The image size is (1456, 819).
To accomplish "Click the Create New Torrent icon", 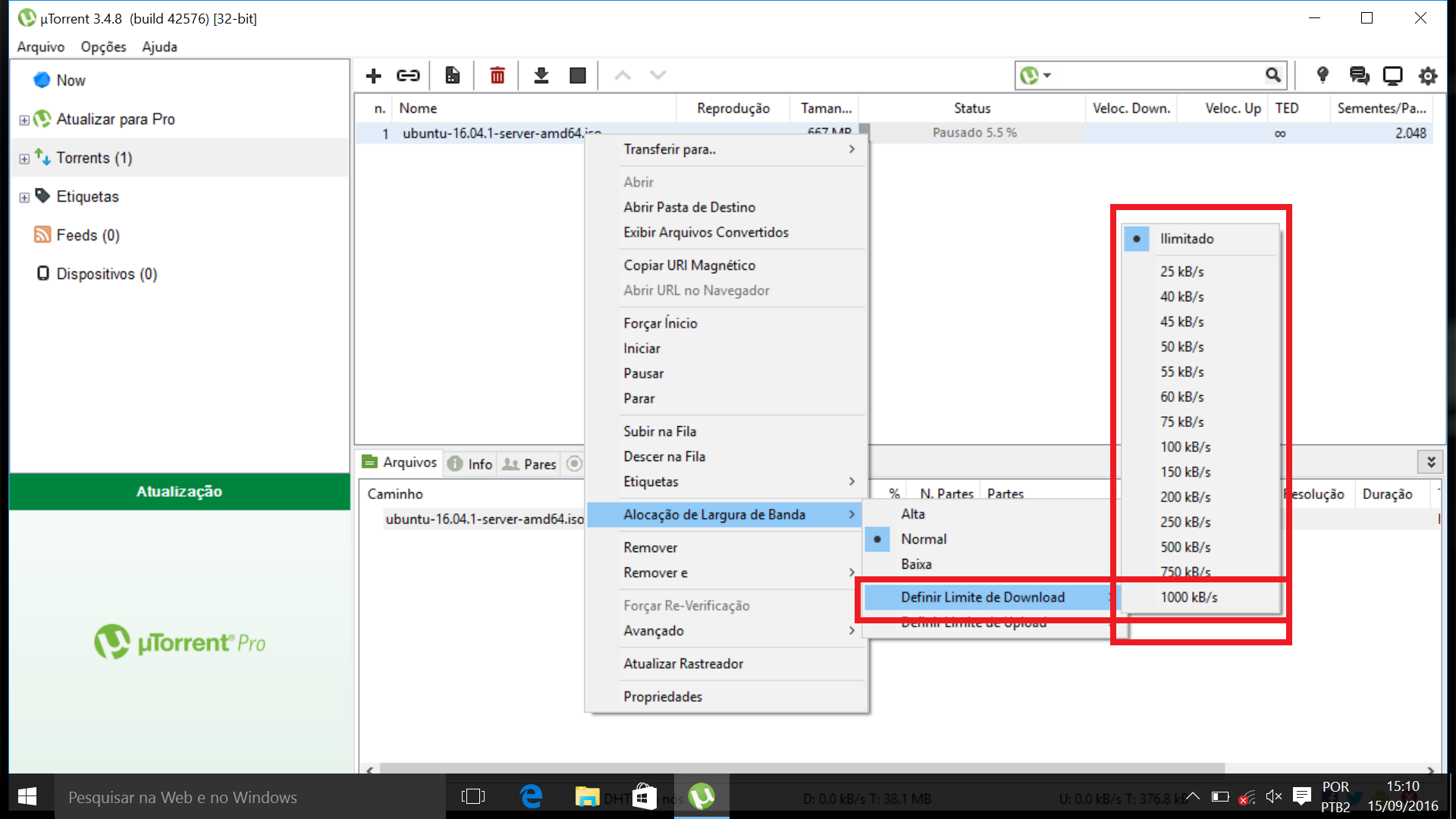I will [452, 75].
